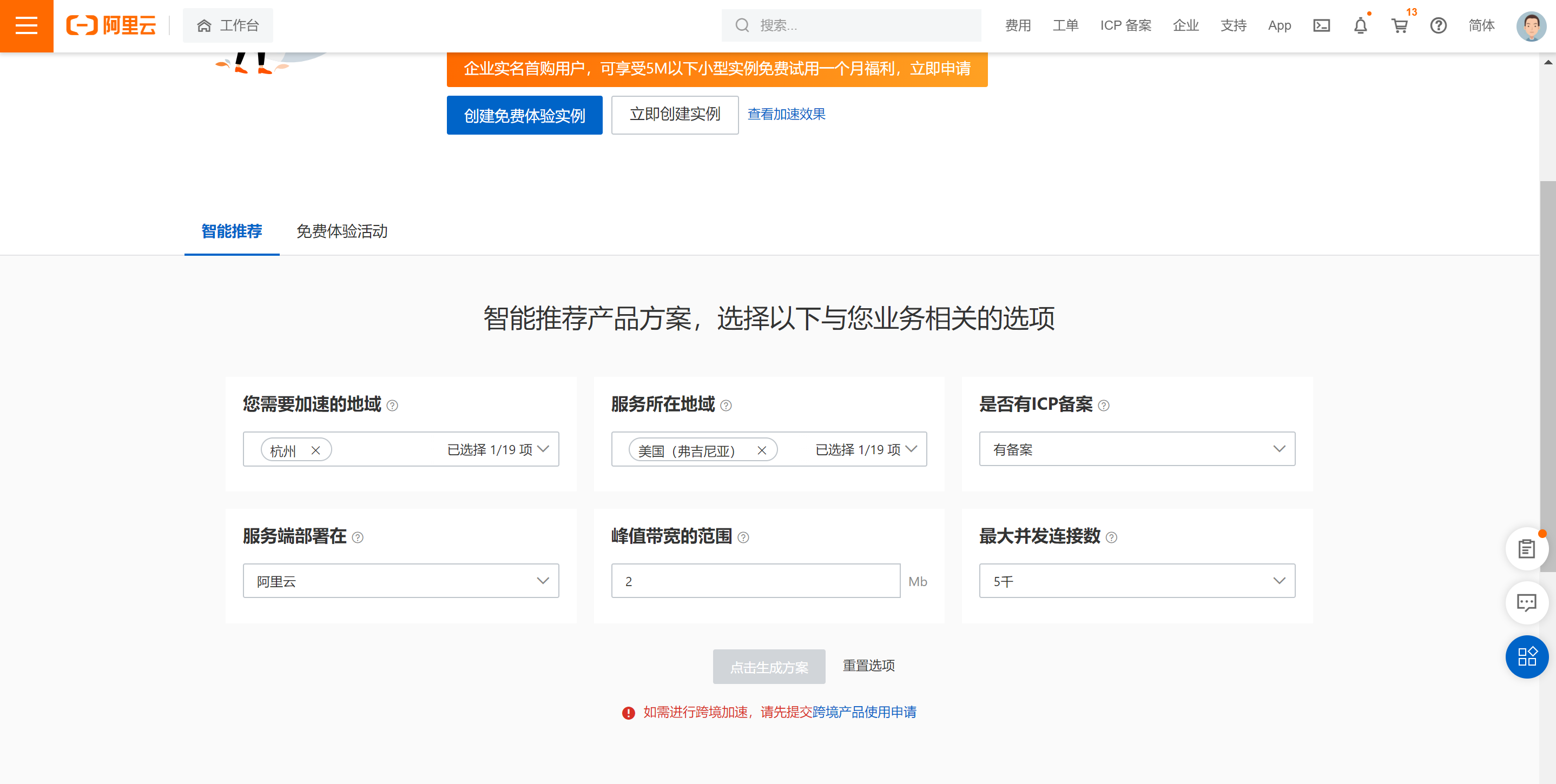
Task: Open the notification bell
Action: [x=1360, y=26]
